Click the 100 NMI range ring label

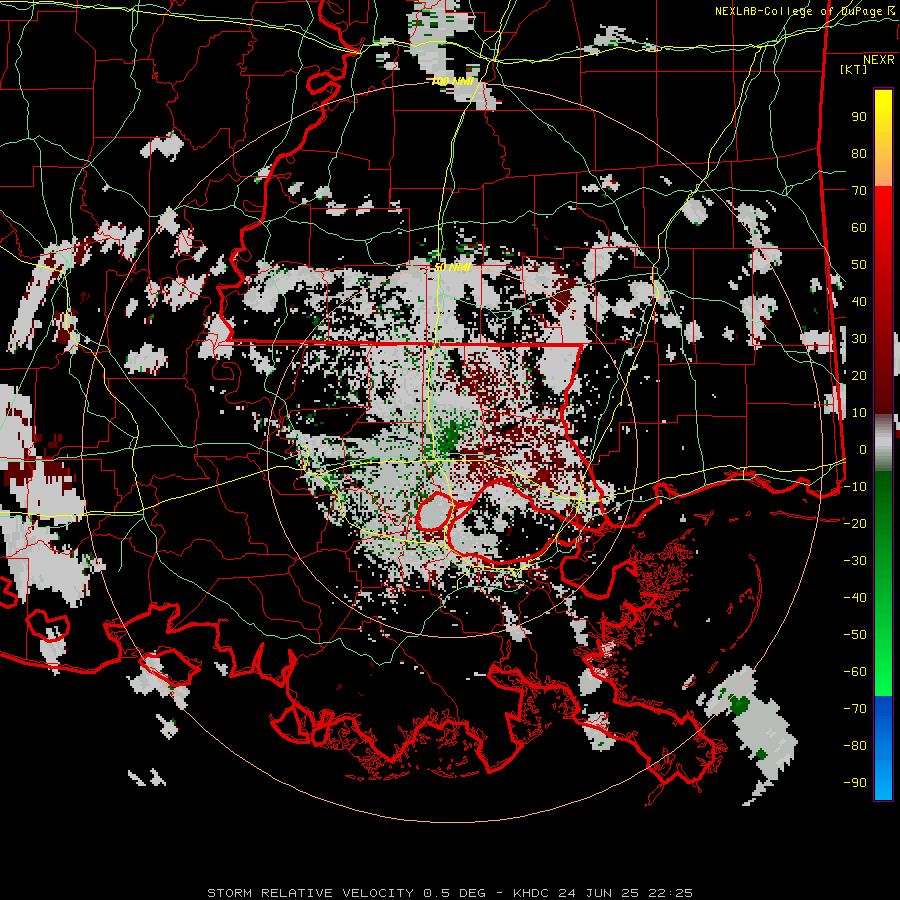pyautogui.click(x=452, y=82)
